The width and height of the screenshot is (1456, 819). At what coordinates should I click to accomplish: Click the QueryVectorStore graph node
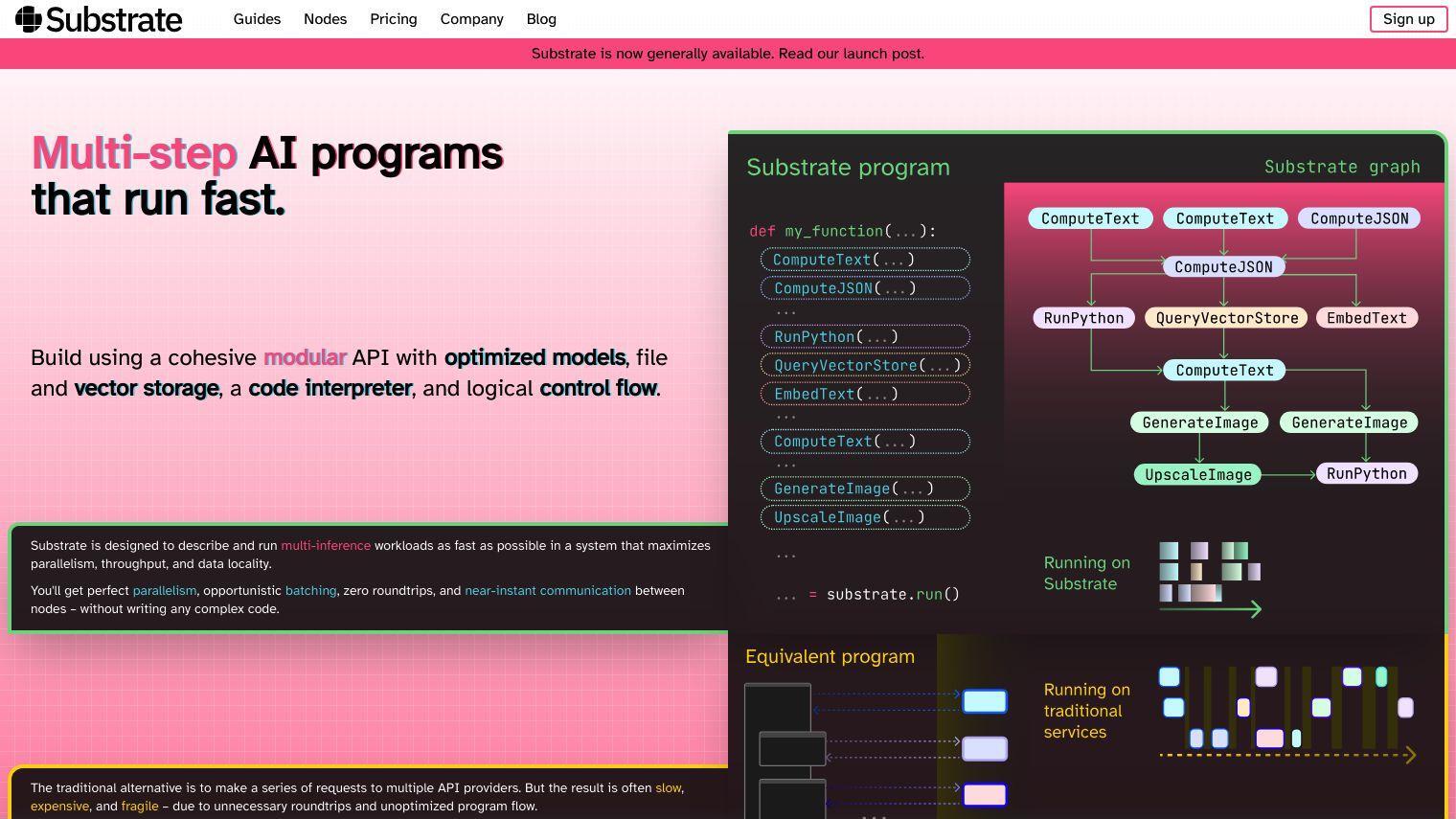(1226, 318)
